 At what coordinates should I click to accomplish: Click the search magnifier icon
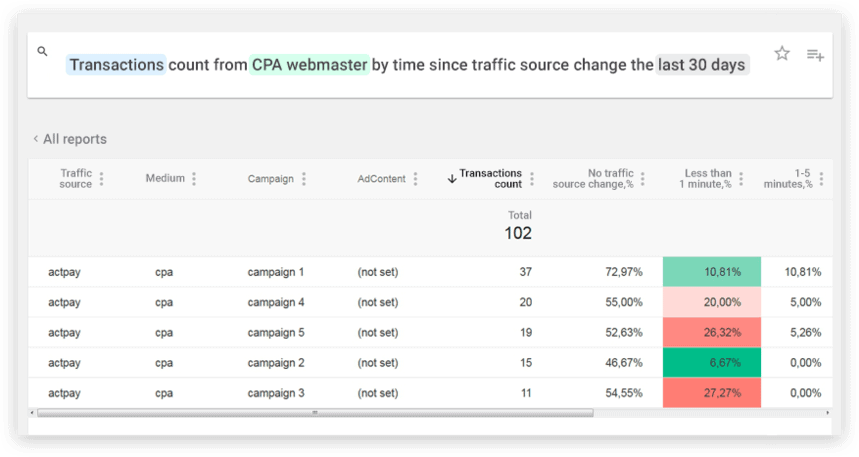(42, 52)
